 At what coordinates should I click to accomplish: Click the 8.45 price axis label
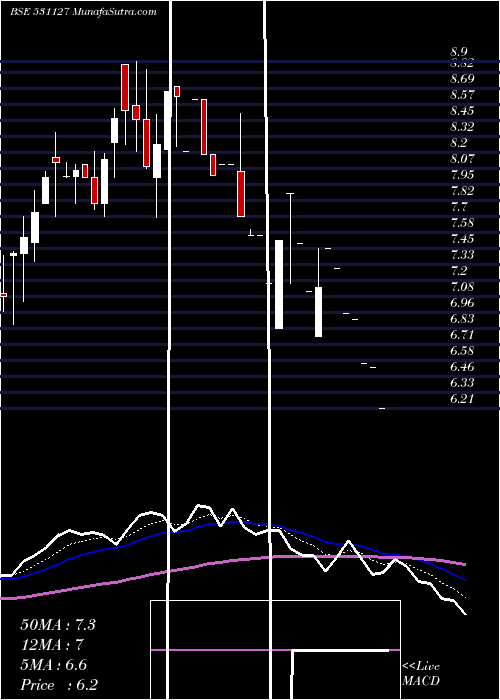[x=462, y=111]
